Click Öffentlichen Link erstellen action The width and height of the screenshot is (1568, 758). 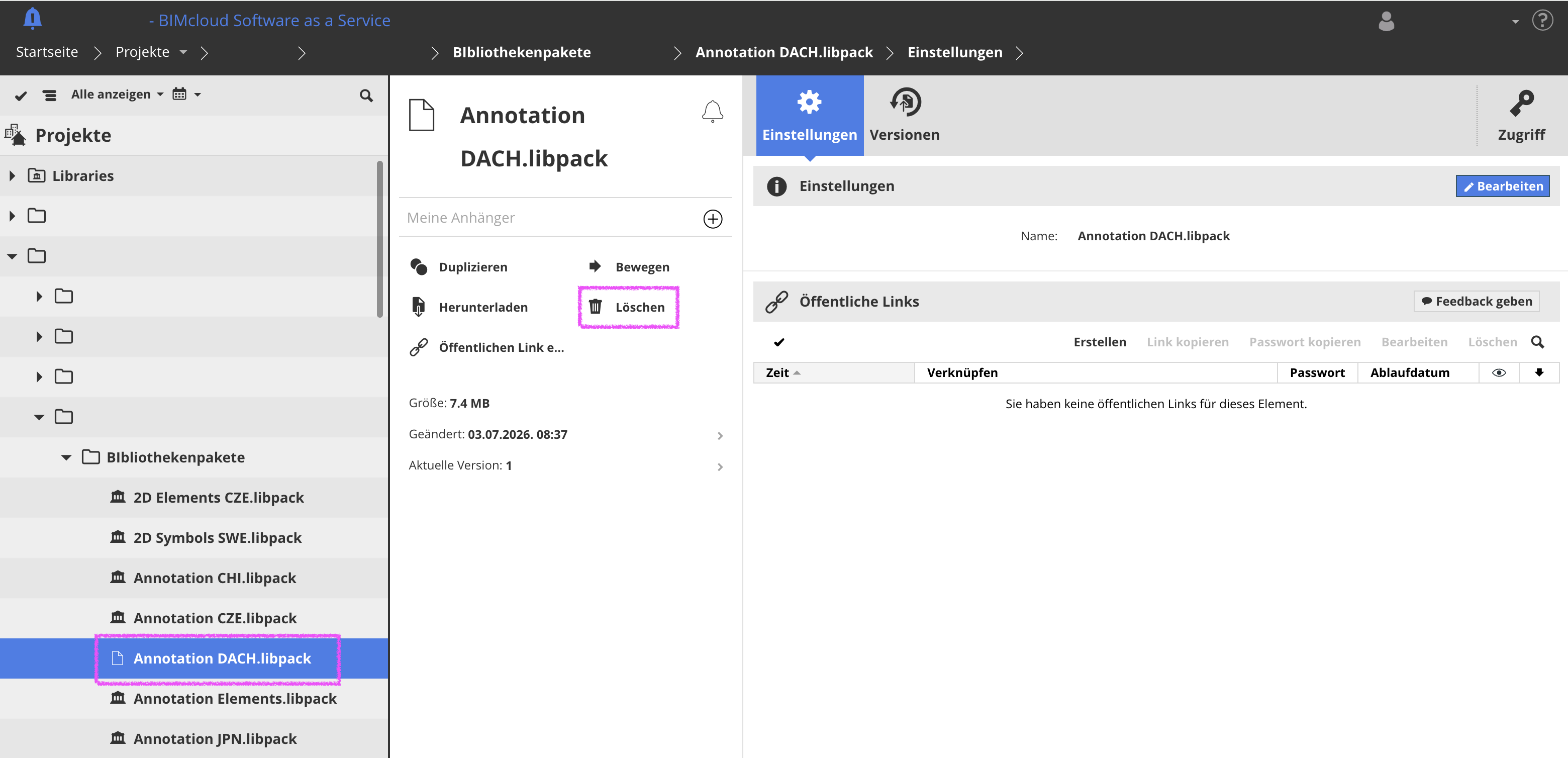487,347
